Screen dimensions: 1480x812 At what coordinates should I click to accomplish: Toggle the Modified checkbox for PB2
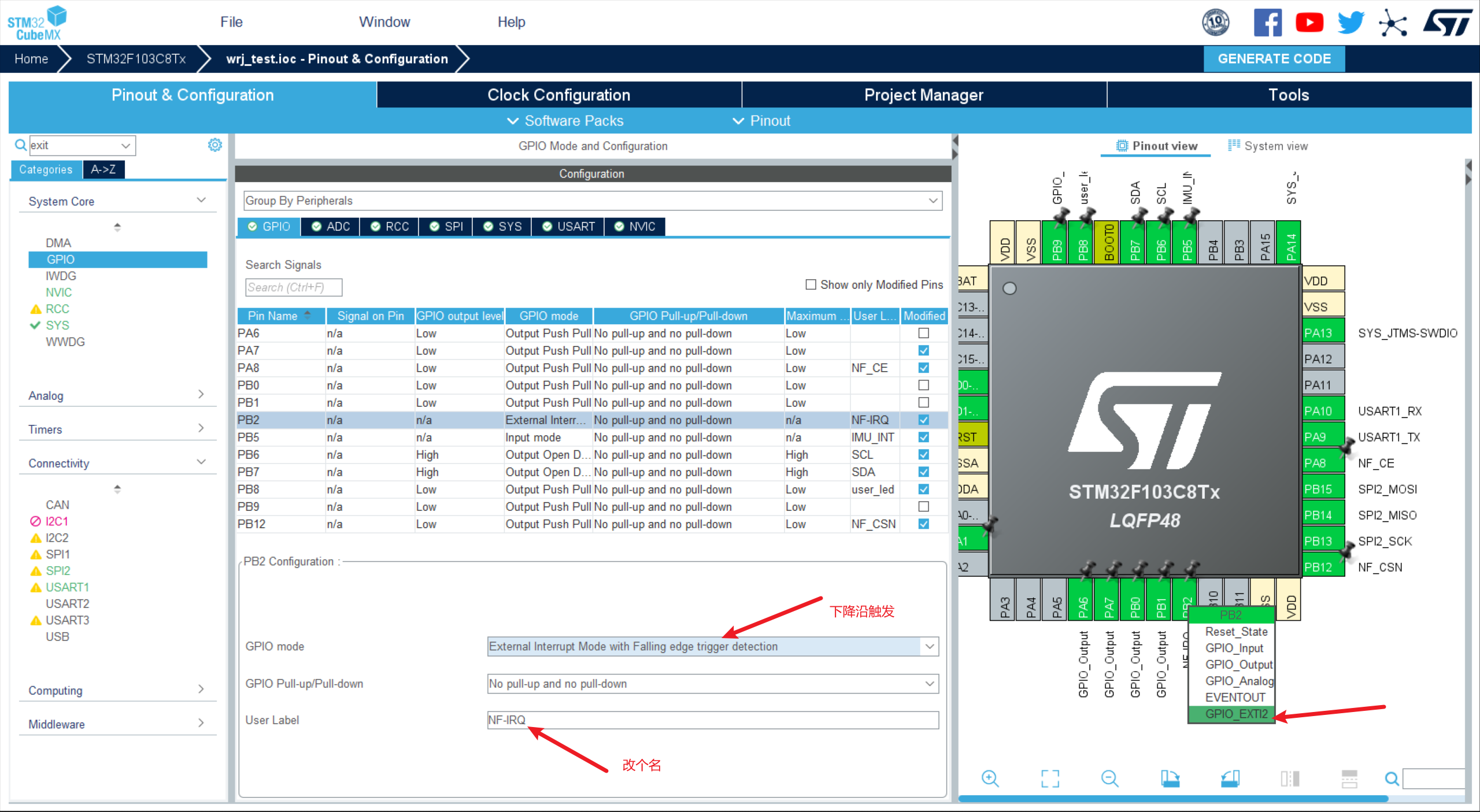pyautogui.click(x=924, y=420)
